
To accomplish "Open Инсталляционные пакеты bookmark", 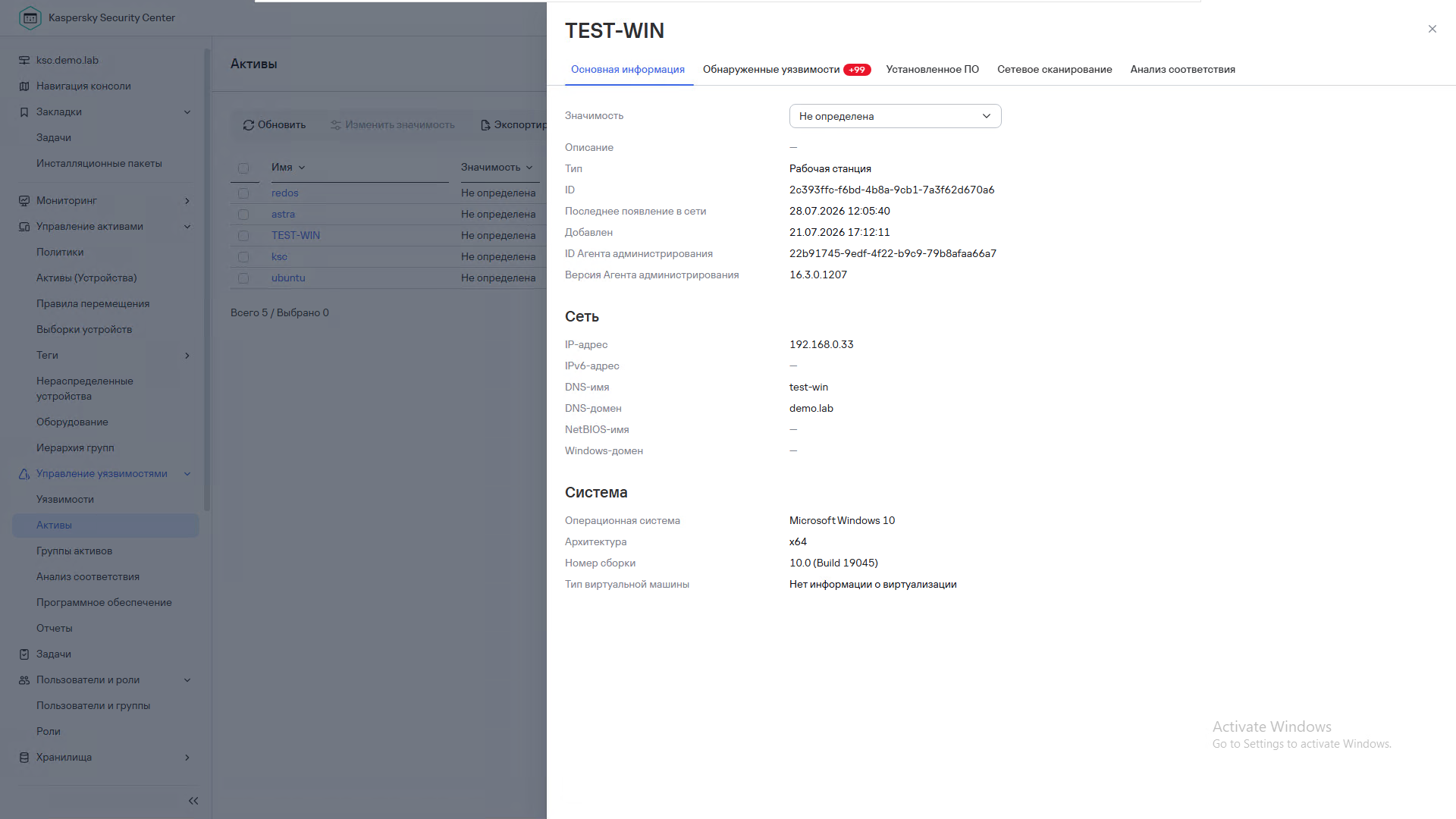I will pos(99,164).
